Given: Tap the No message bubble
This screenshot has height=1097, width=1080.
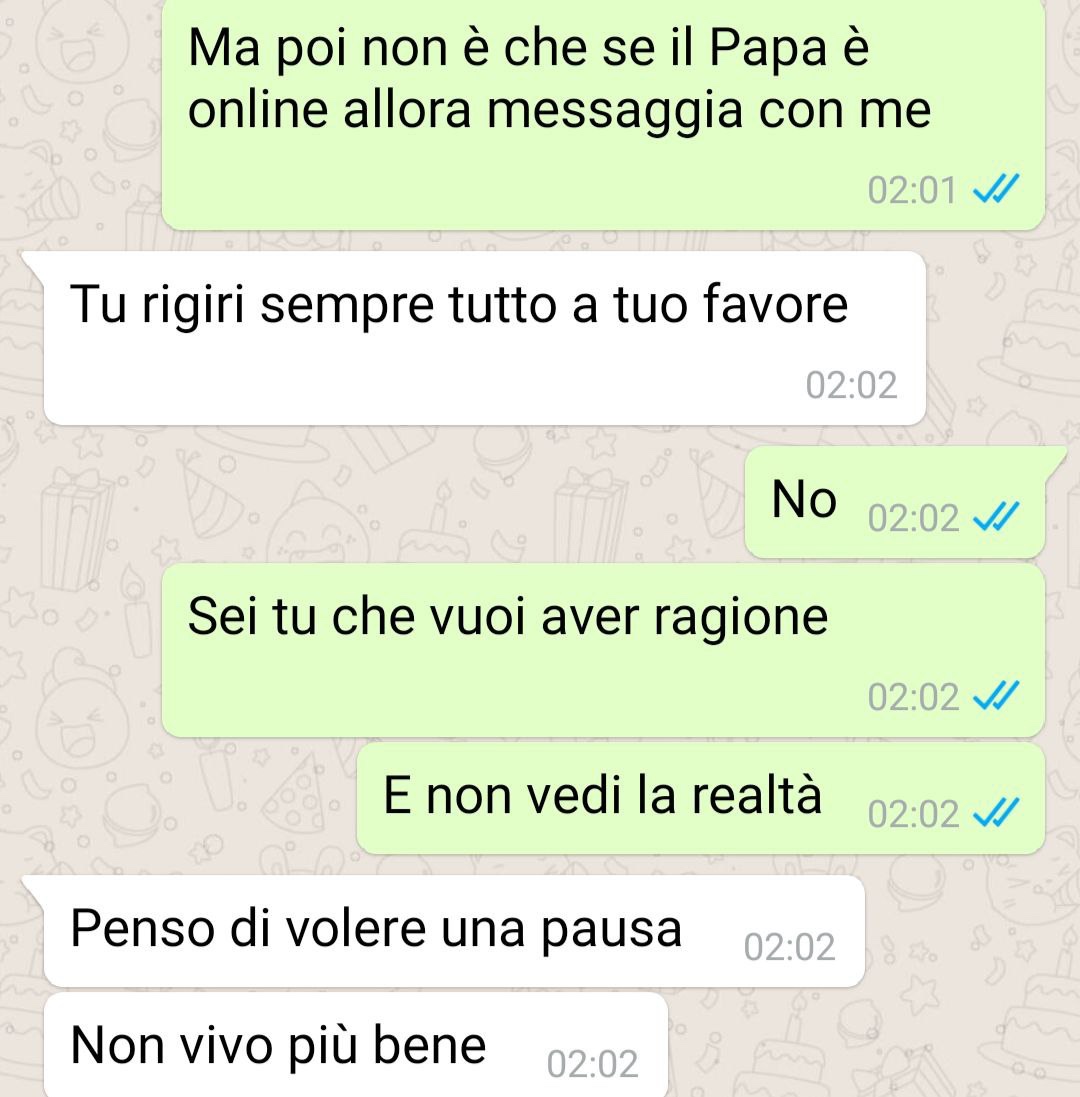Looking at the screenshot, I should pyautogui.click(x=895, y=502).
